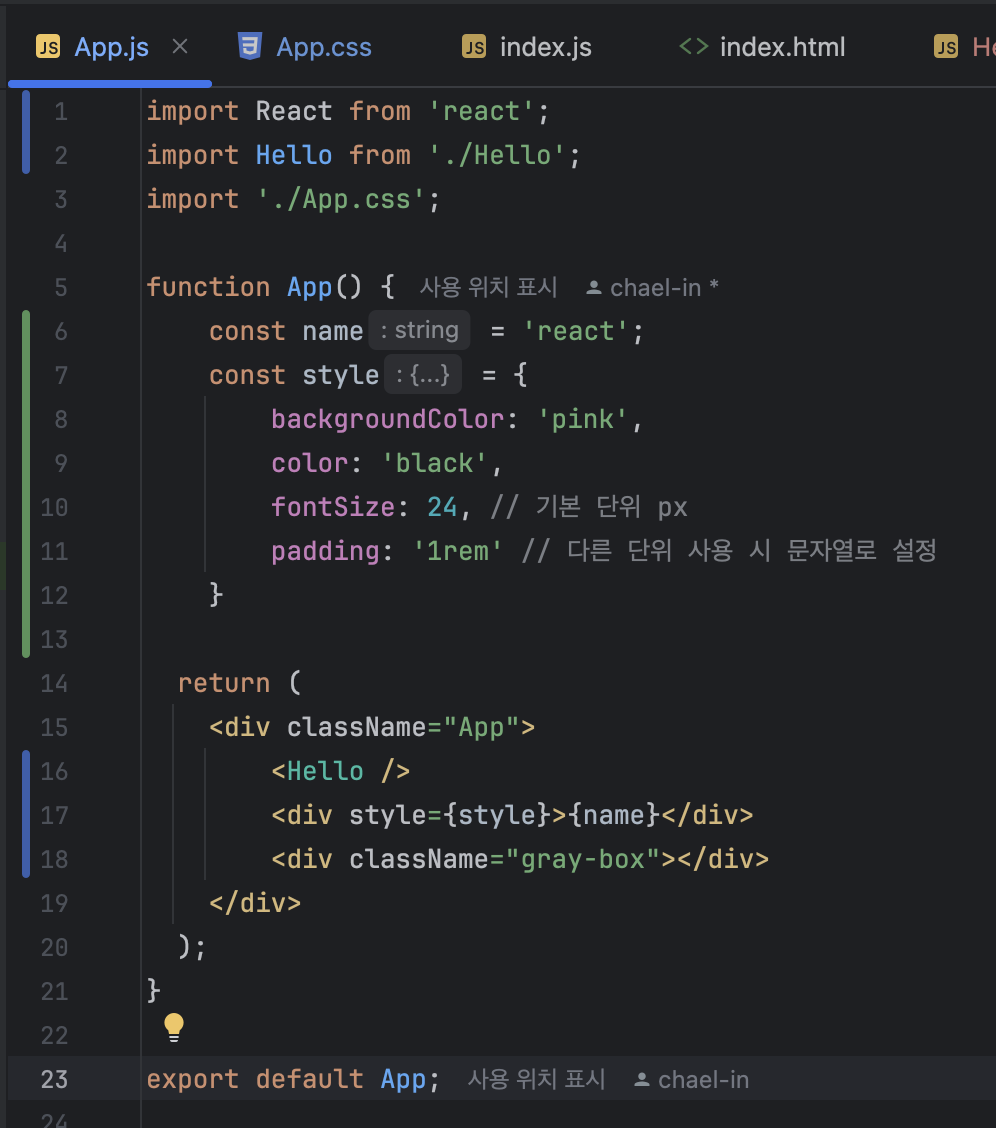This screenshot has height=1128, width=996.
Task: Click the HTML brackets icon on index.html tab
Action: [x=694, y=47]
